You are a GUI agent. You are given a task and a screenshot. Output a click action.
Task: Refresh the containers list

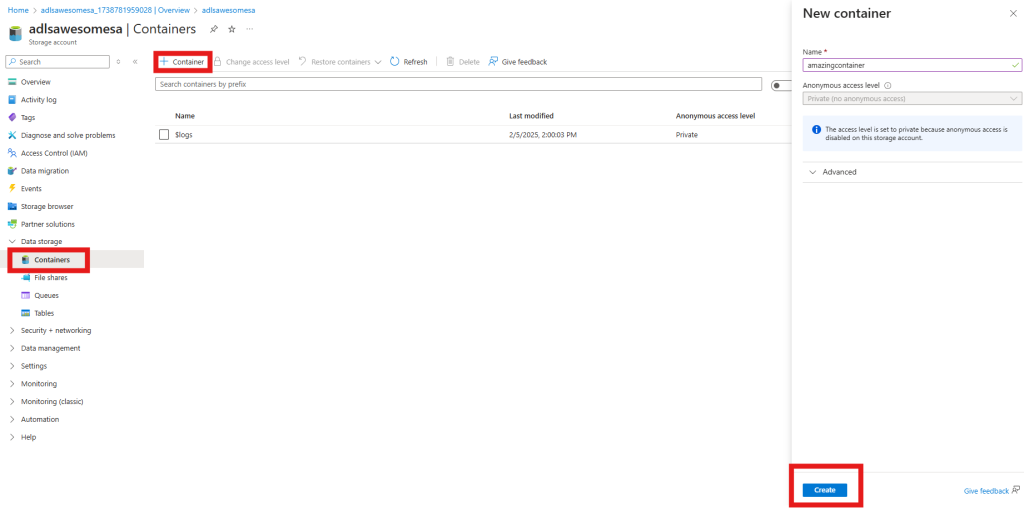pos(409,62)
